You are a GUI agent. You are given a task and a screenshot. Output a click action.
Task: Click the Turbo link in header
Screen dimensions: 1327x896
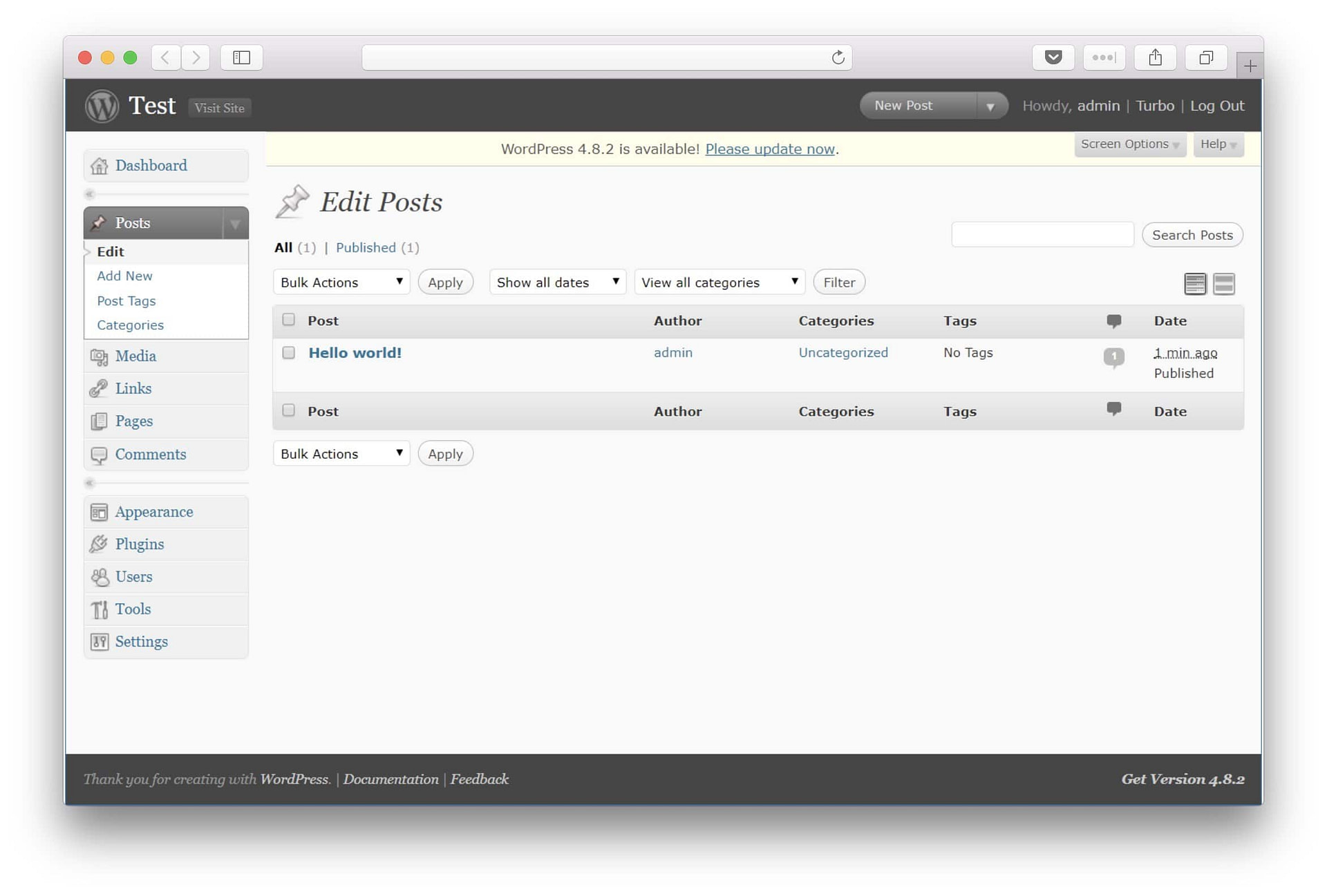[1155, 106]
